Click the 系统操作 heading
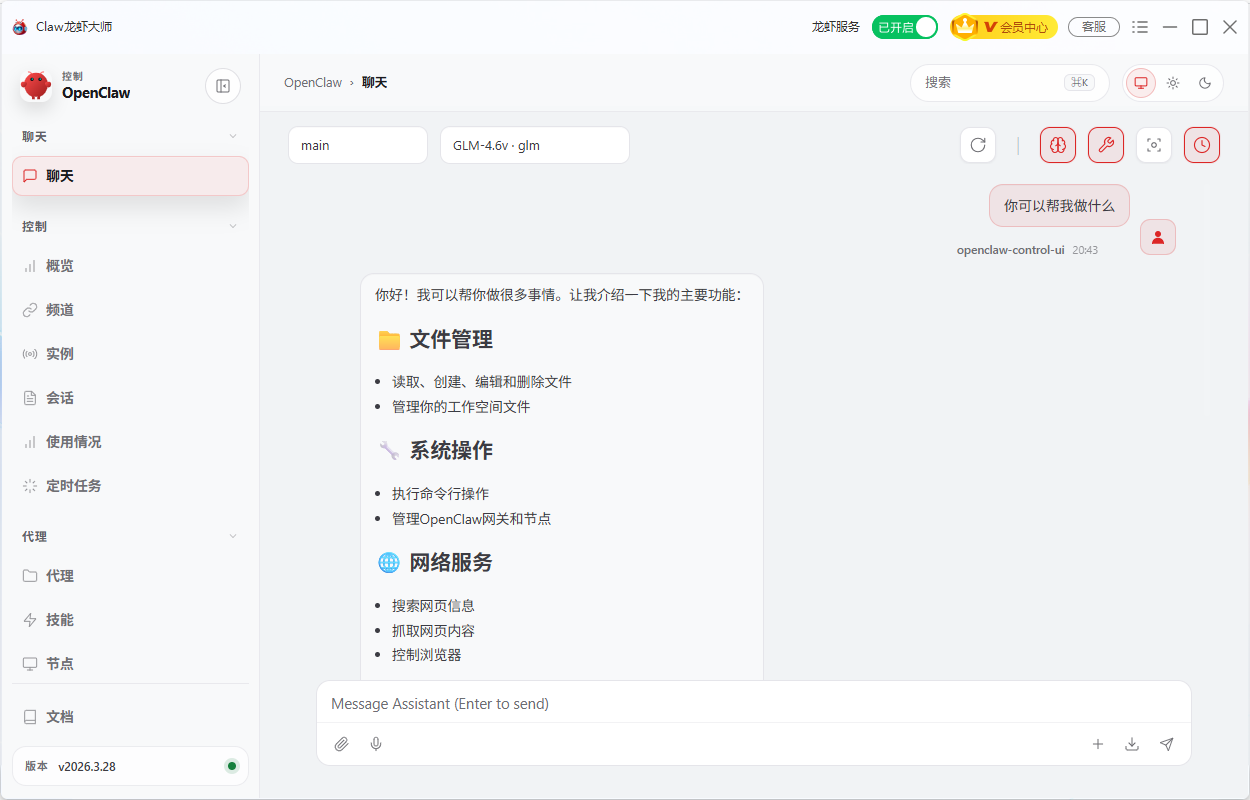 coord(451,451)
